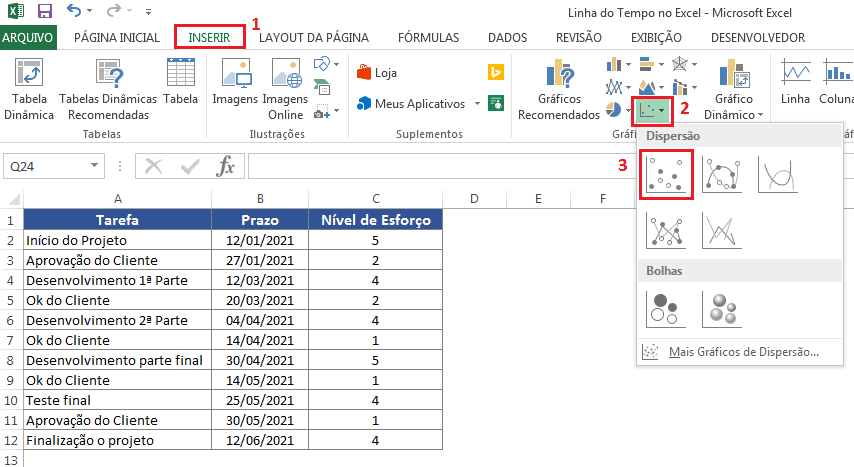854x467 pixels.
Task: Open the FÓRMULAS ribbon tab
Action: click(x=428, y=37)
